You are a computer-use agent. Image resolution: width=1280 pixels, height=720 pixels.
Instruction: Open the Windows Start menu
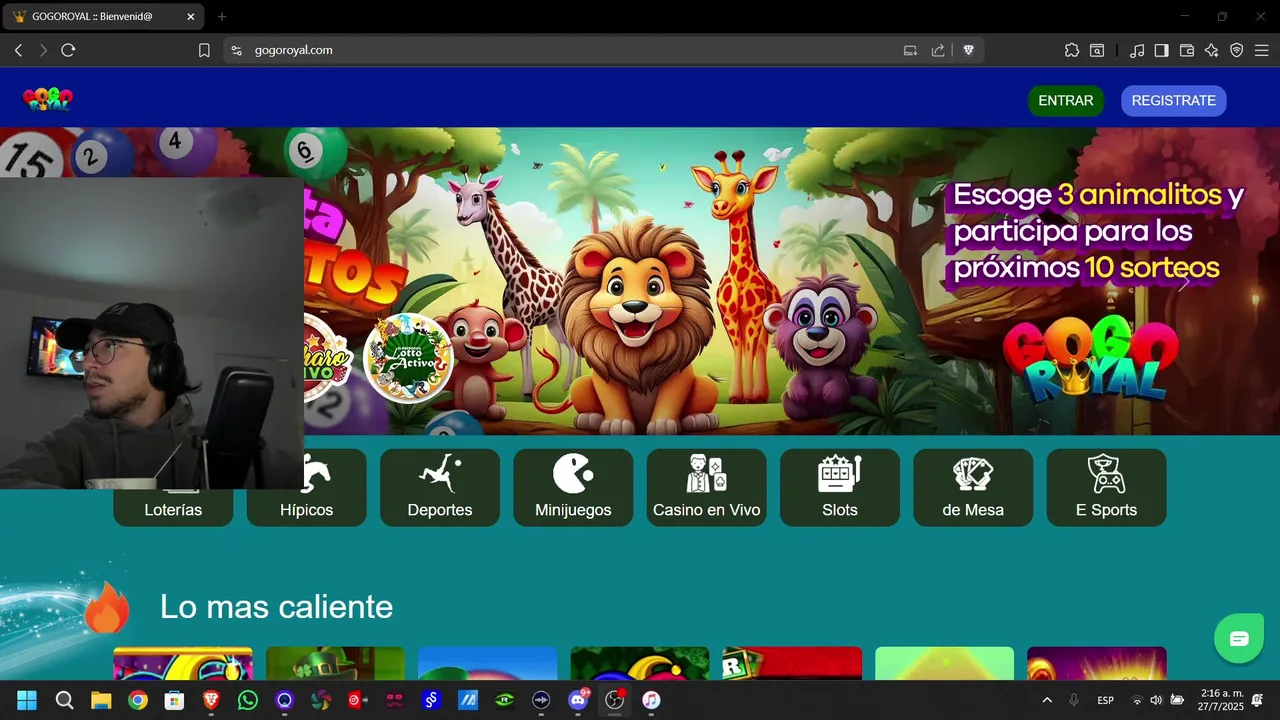pyautogui.click(x=27, y=700)
